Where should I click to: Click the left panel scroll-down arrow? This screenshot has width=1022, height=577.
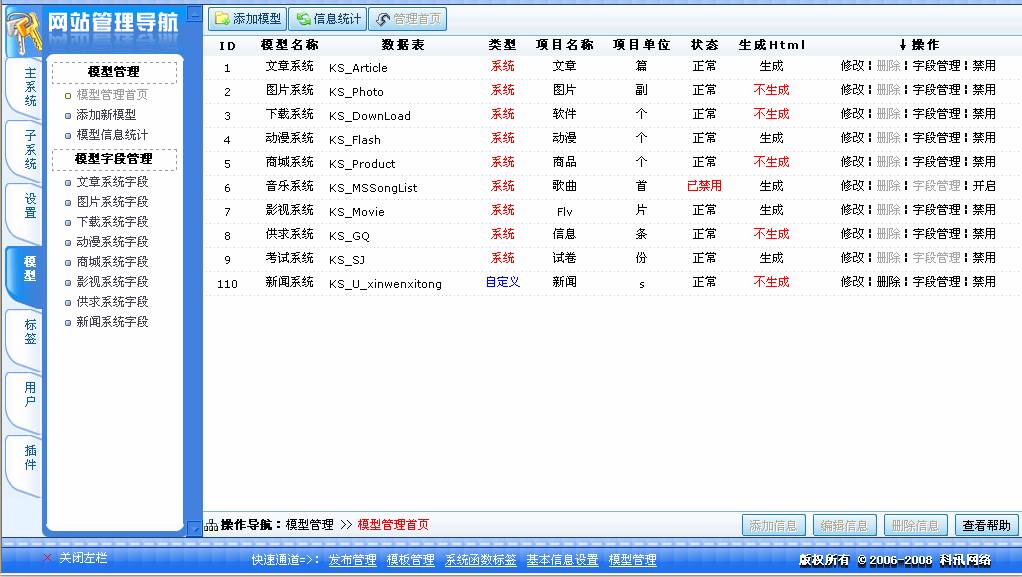[x=194, y=528]
